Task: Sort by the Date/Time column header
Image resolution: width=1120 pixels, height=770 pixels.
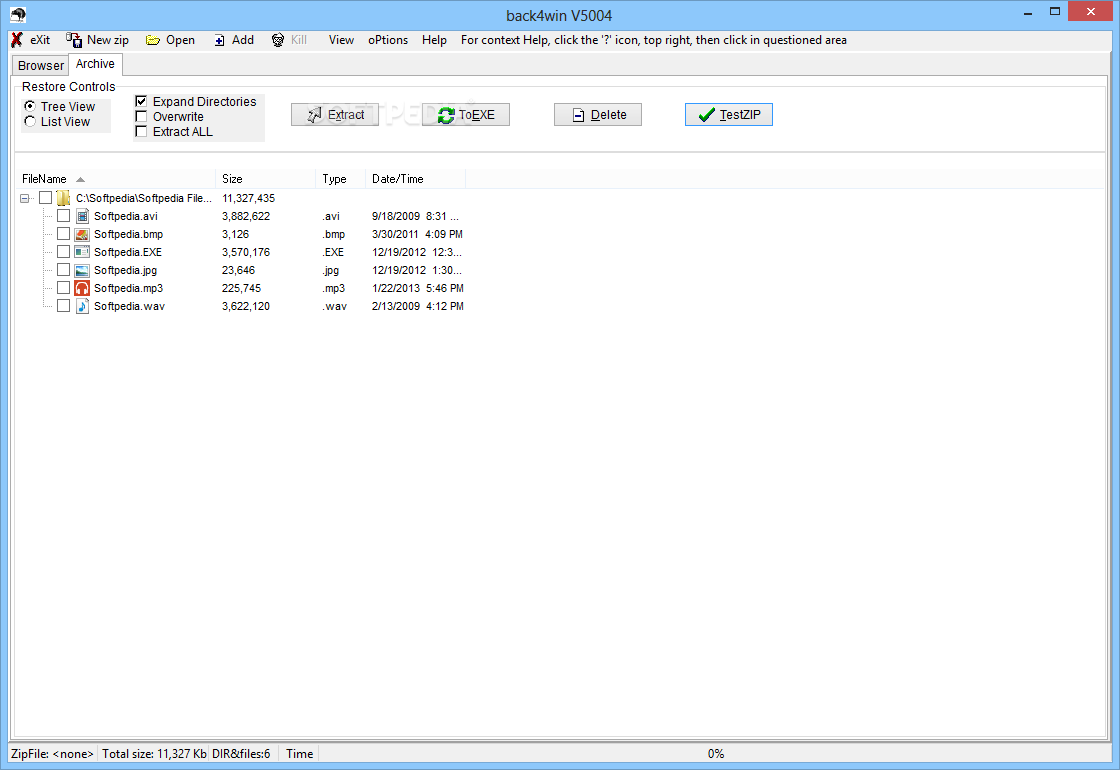Action: [415, 179]
